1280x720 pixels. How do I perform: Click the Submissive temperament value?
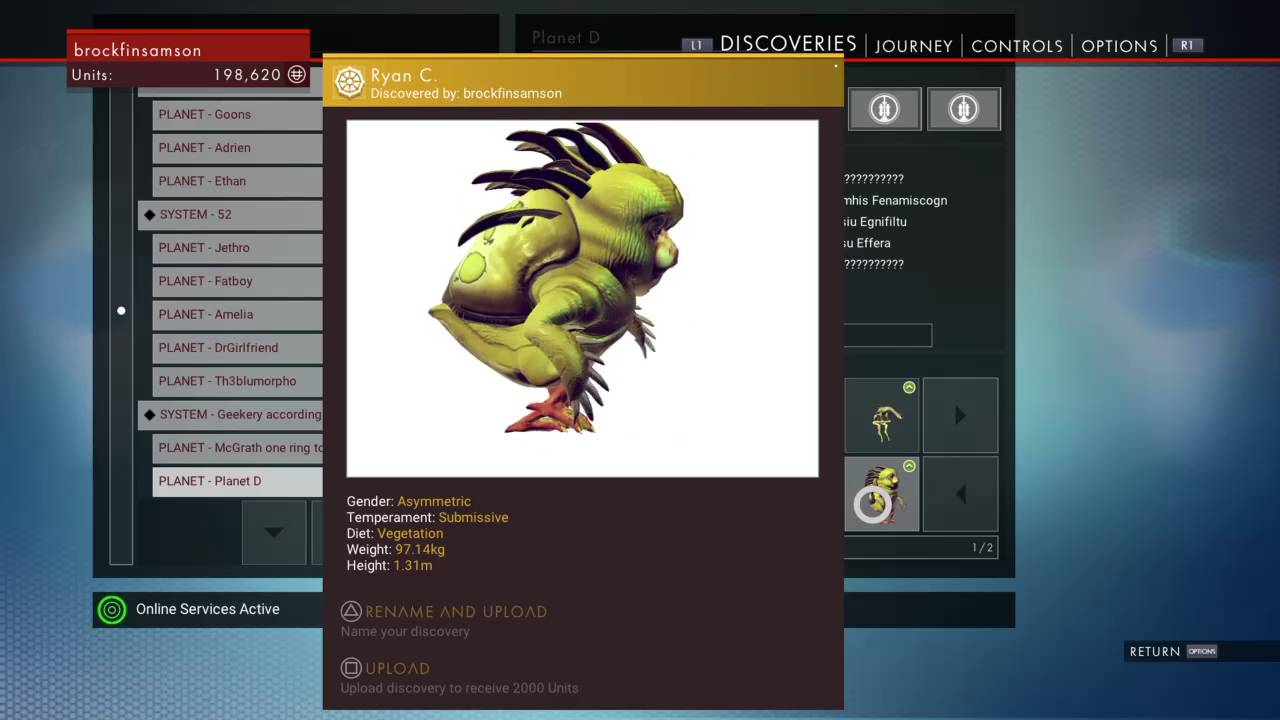[x=473, y=518]
